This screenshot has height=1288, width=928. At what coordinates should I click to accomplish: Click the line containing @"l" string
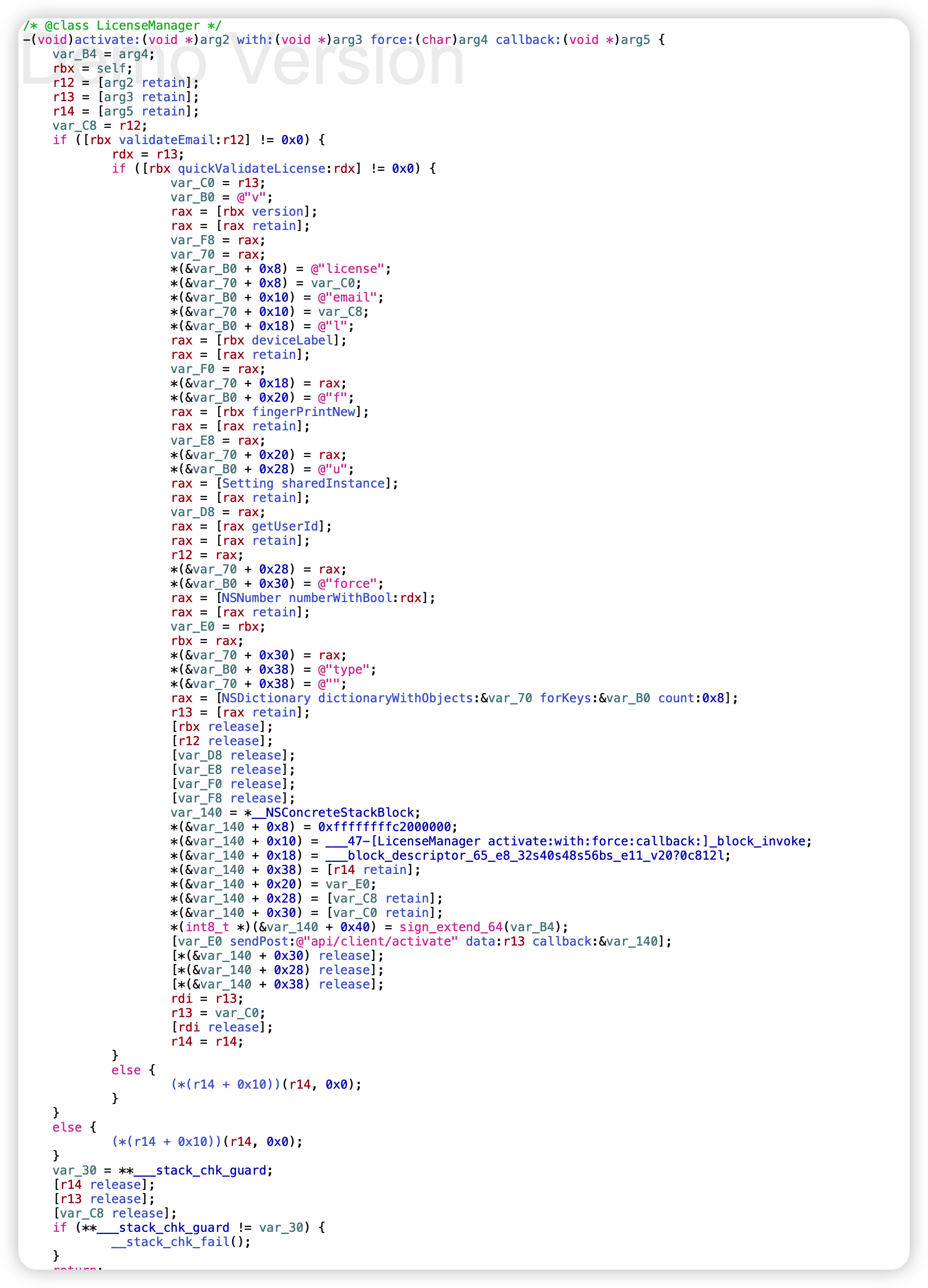point(262,326)
